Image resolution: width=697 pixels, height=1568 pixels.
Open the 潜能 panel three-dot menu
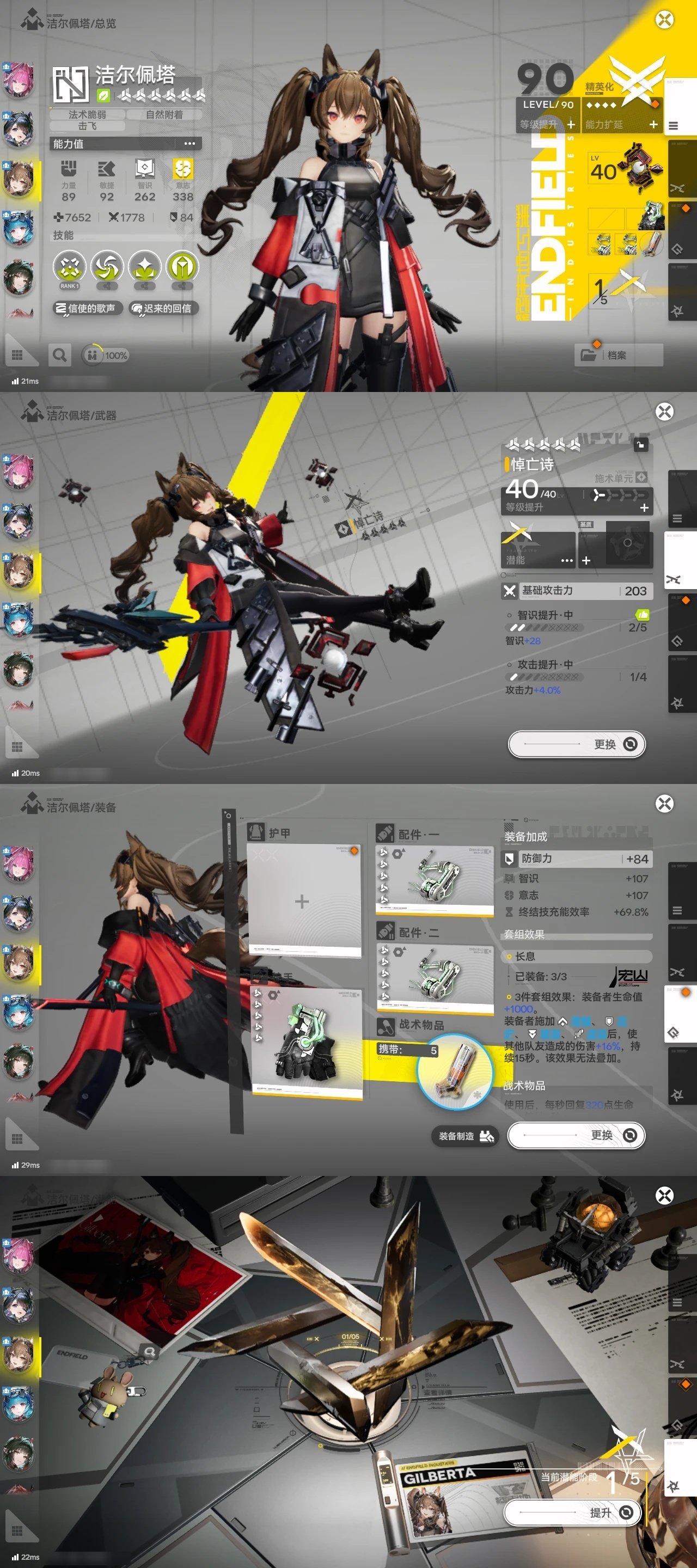pyautogui.click(x=566, y=560)
